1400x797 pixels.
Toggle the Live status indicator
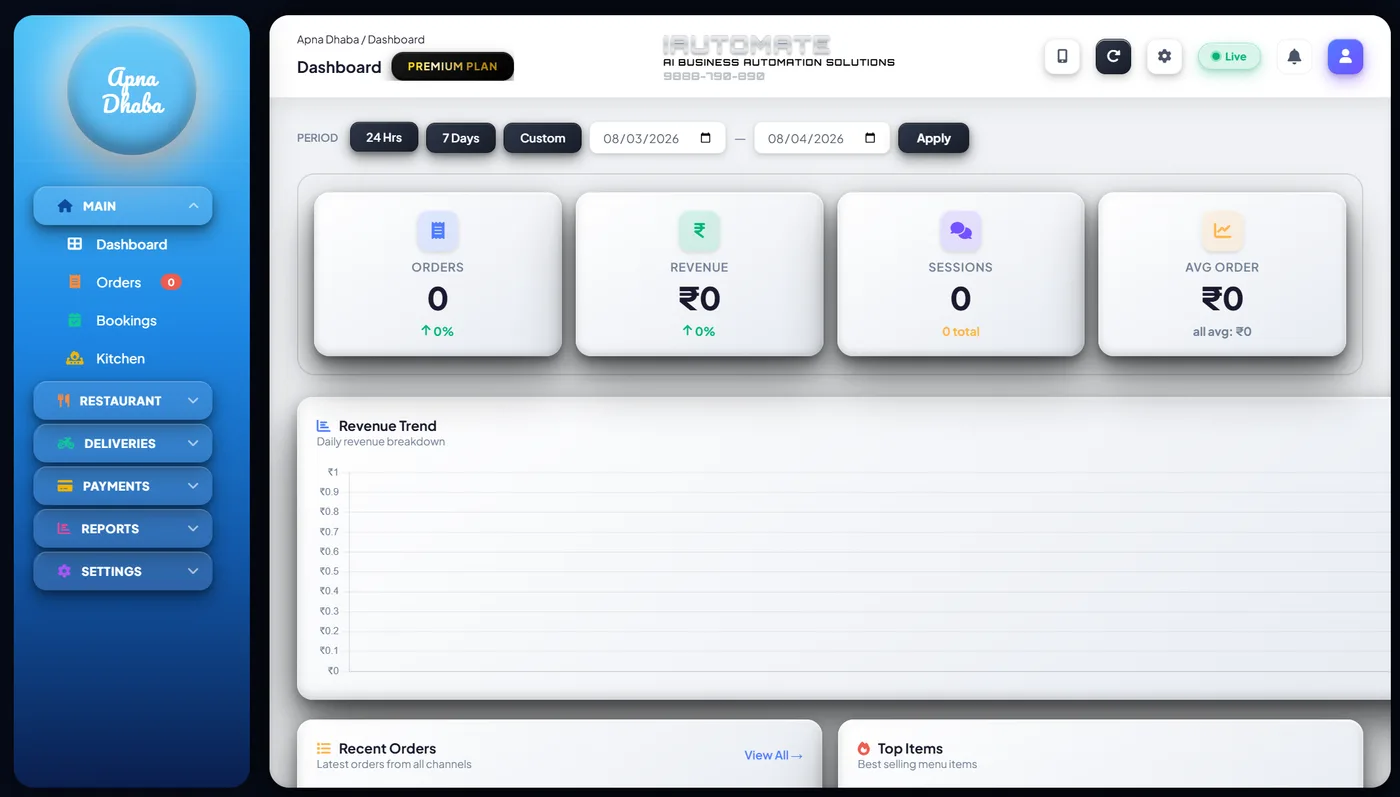pos(1229,56)
